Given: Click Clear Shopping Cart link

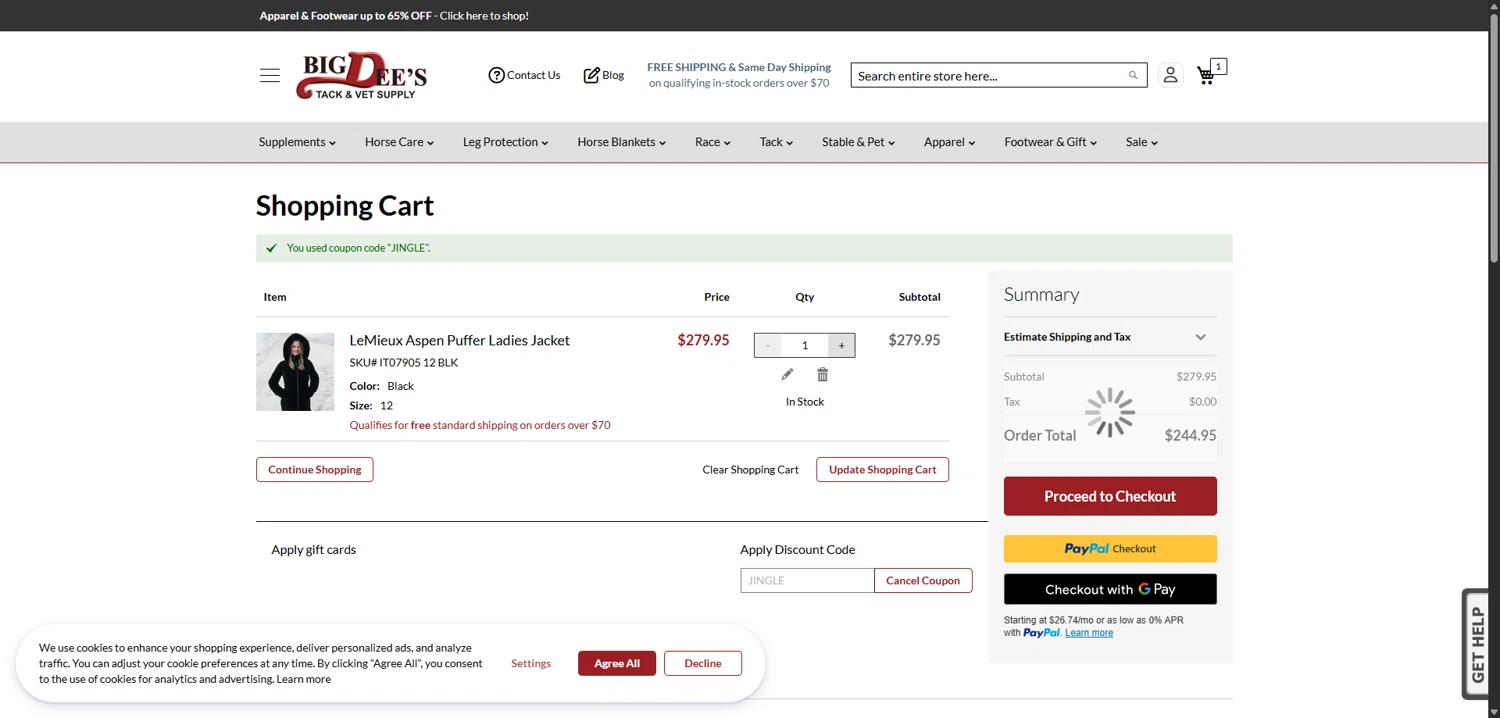Looking at the screenshot, I should [750, 470].
